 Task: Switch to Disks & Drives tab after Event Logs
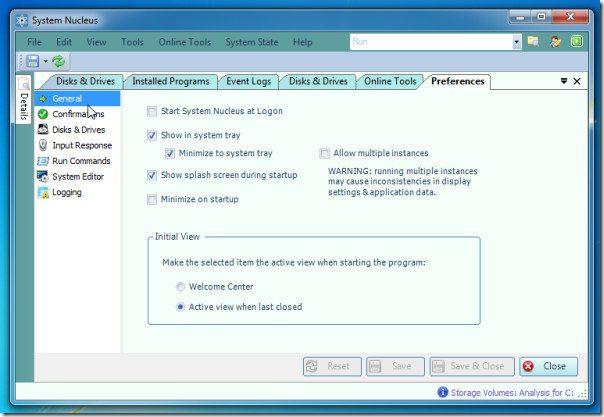(318, 81)
